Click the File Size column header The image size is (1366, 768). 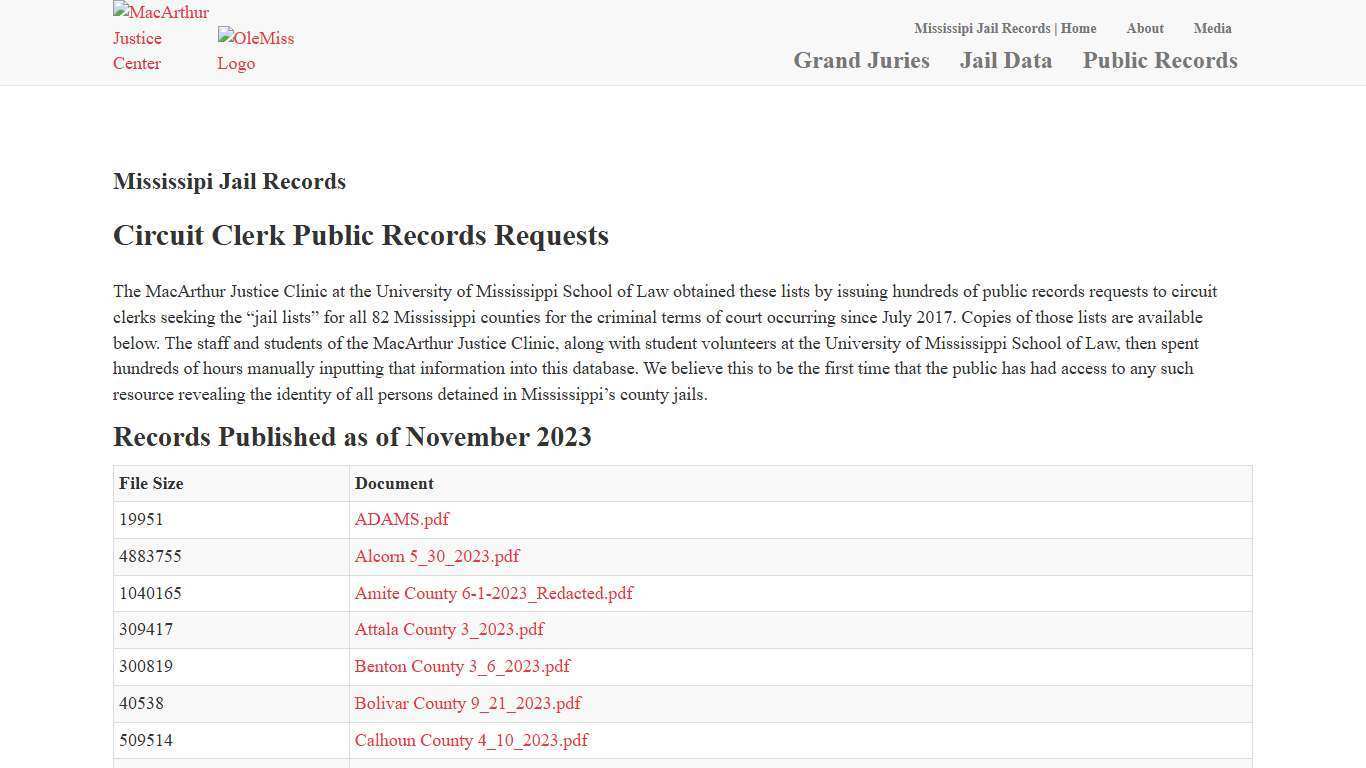point(151,483)
